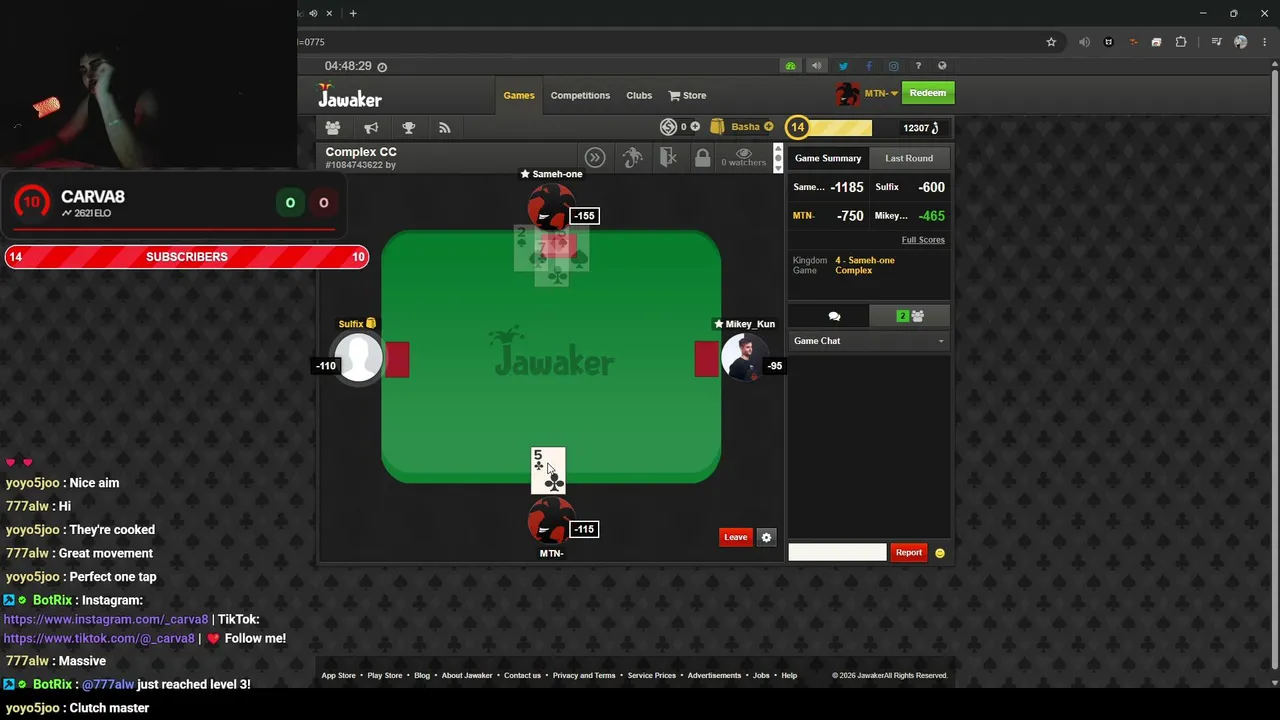Open the Play Store footer link
This screenshot has width=1280, height=720.
(385, 676)
